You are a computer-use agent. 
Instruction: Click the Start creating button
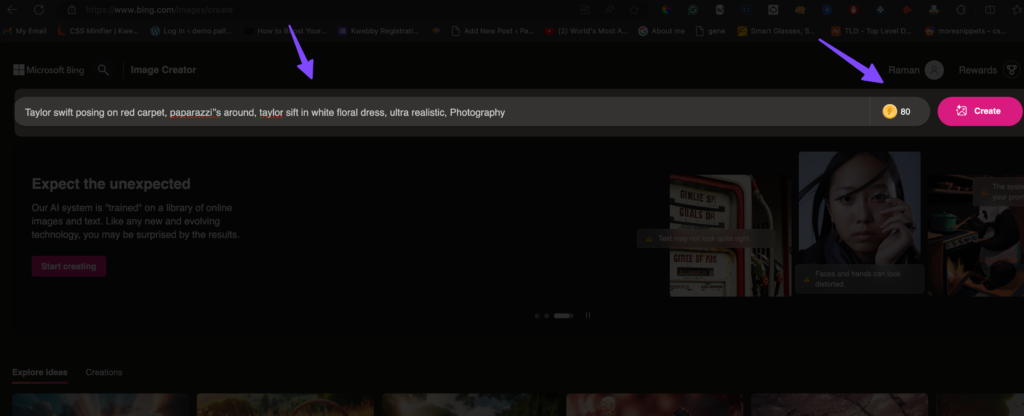[x=68, y=266]
